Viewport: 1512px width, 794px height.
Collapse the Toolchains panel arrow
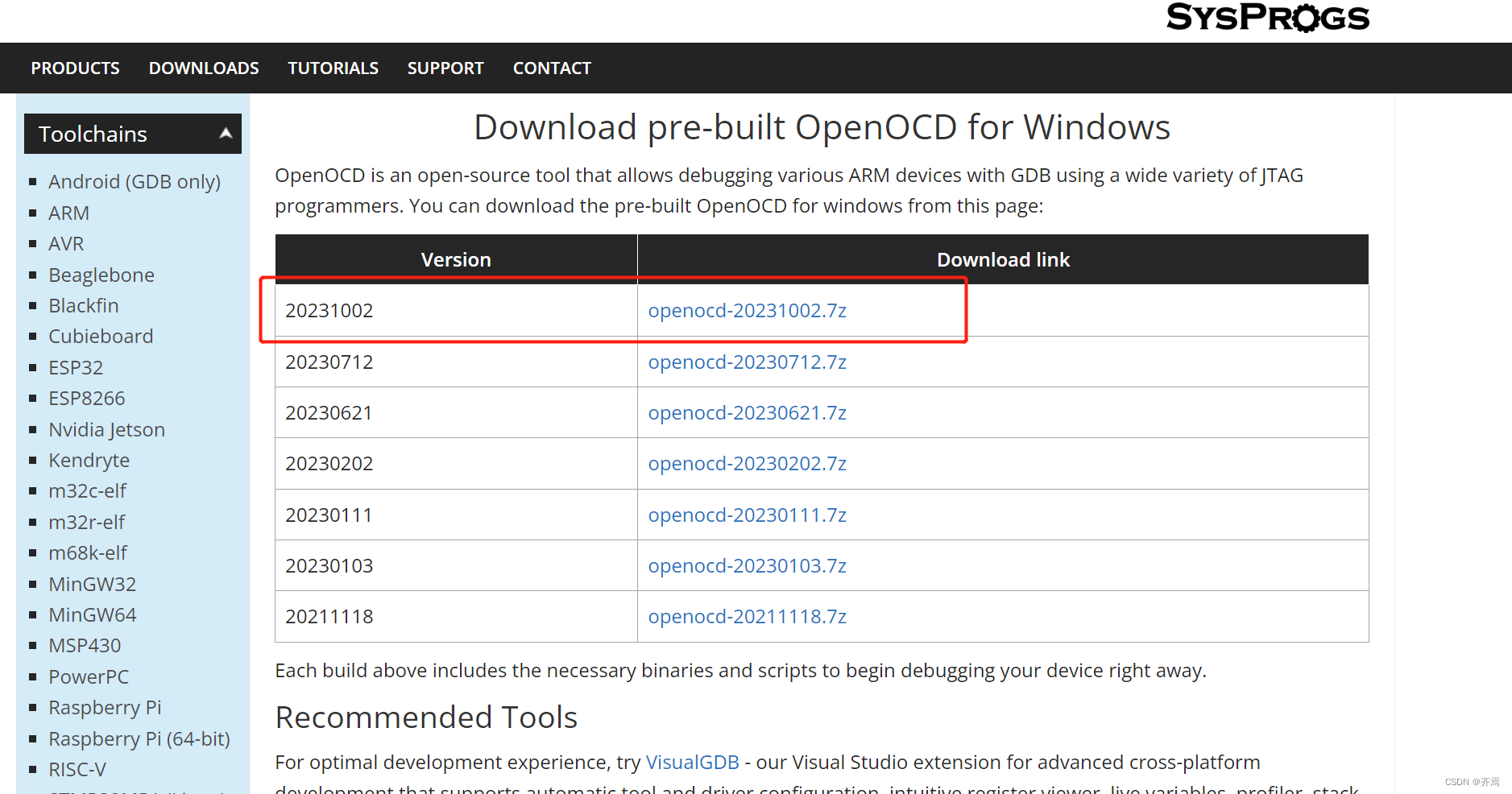point(226,134)
